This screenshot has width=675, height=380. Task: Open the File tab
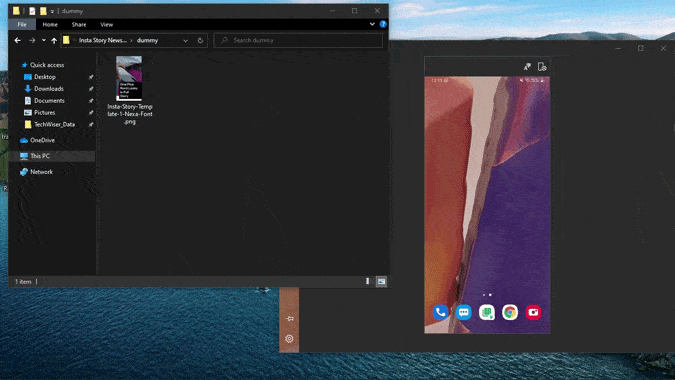point(22,25)
